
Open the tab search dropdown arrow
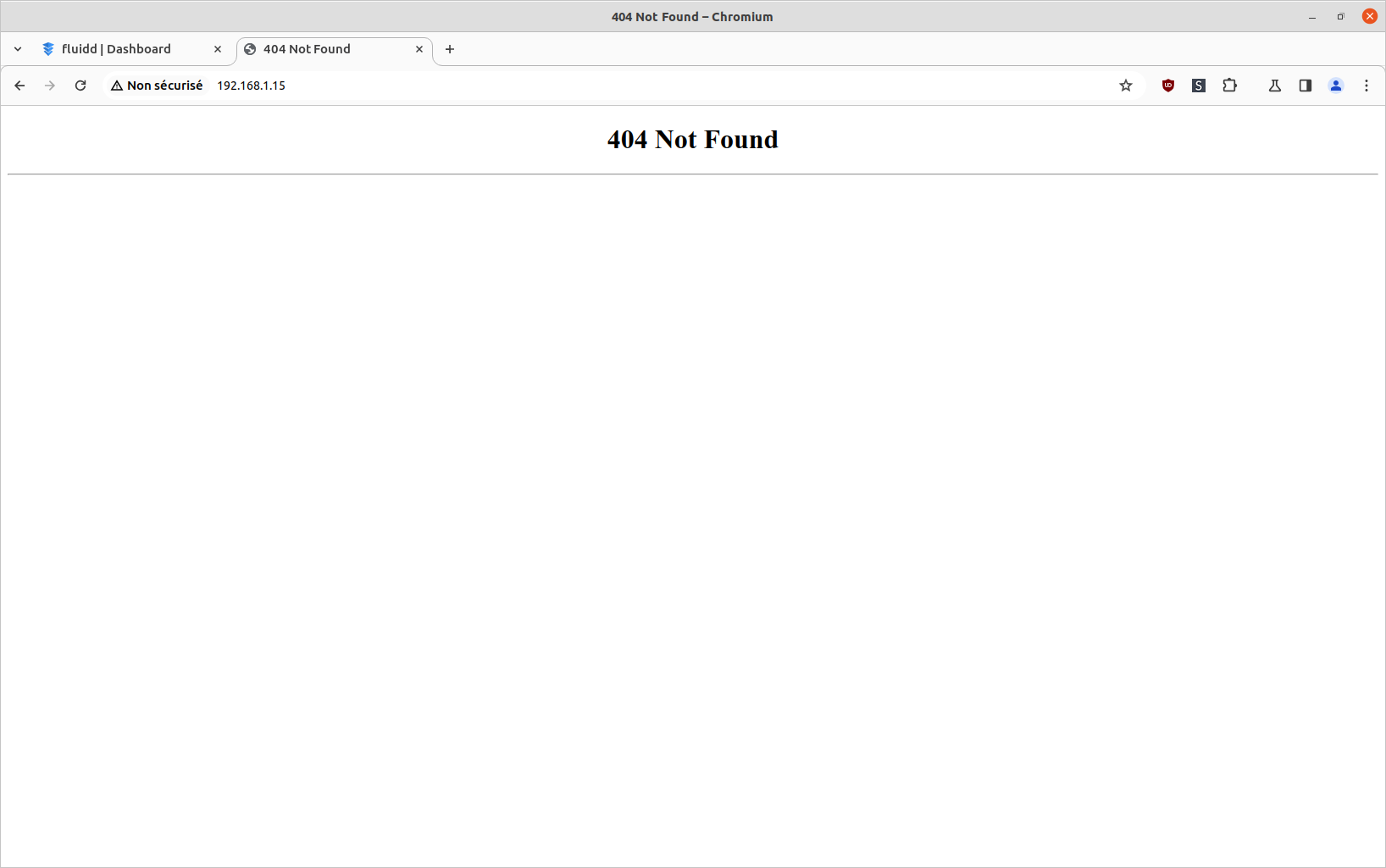click(18, 49)
